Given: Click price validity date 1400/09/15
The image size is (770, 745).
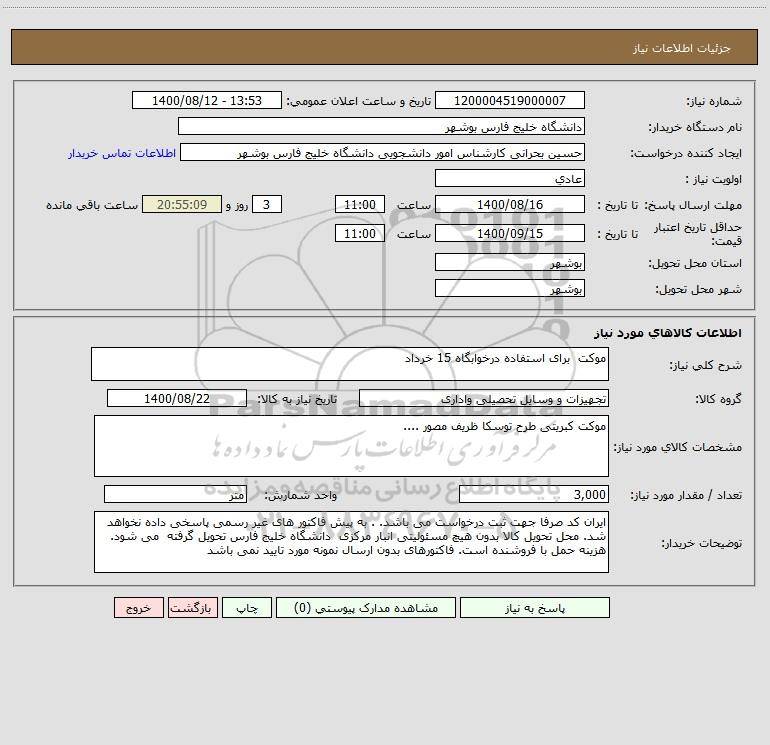Looking at the screenshot, I should tap(510, 233).
